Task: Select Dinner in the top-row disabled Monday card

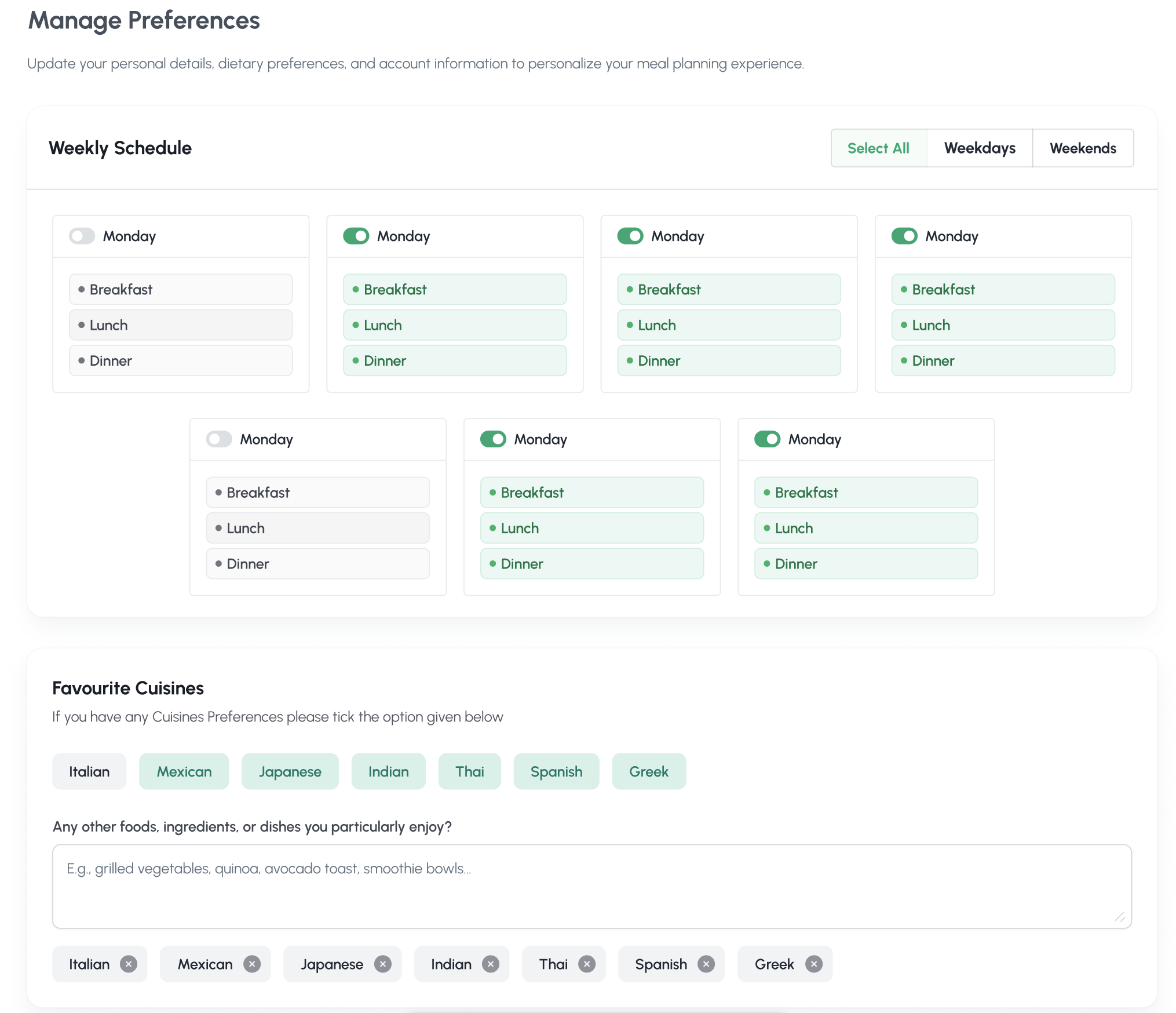Action: pyautogui.click(x=181, y=360)
